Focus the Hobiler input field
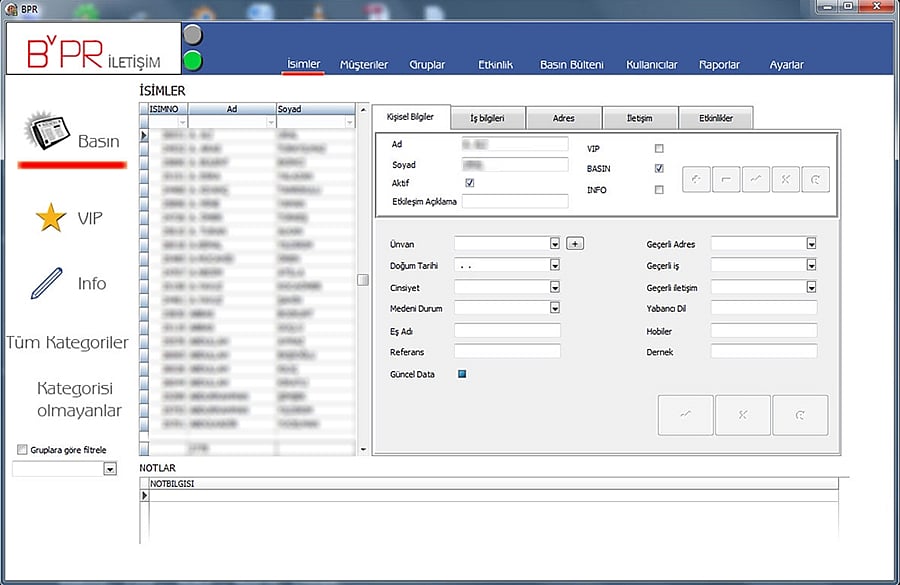 764,330
